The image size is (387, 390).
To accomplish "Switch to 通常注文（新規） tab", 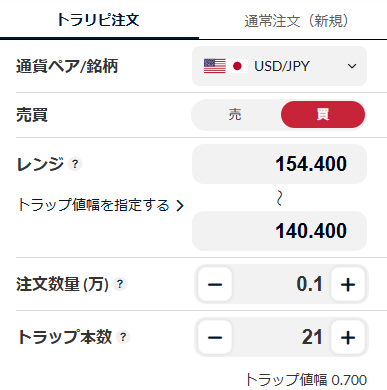I will [296, 21].
